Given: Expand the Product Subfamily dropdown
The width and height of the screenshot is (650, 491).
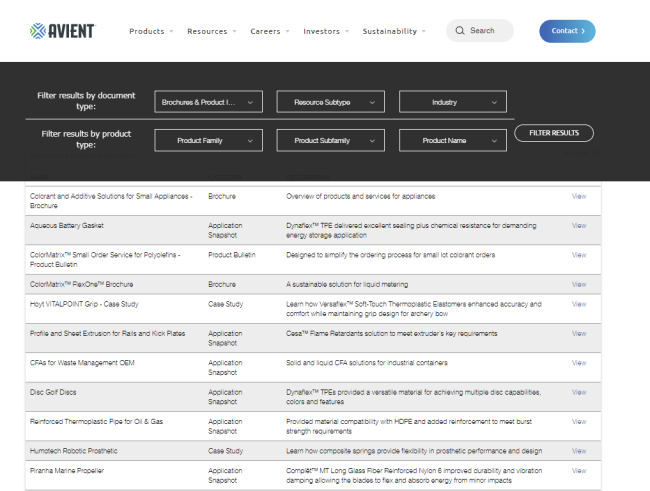Looking at the screenshot, I should tap(330, 141).
